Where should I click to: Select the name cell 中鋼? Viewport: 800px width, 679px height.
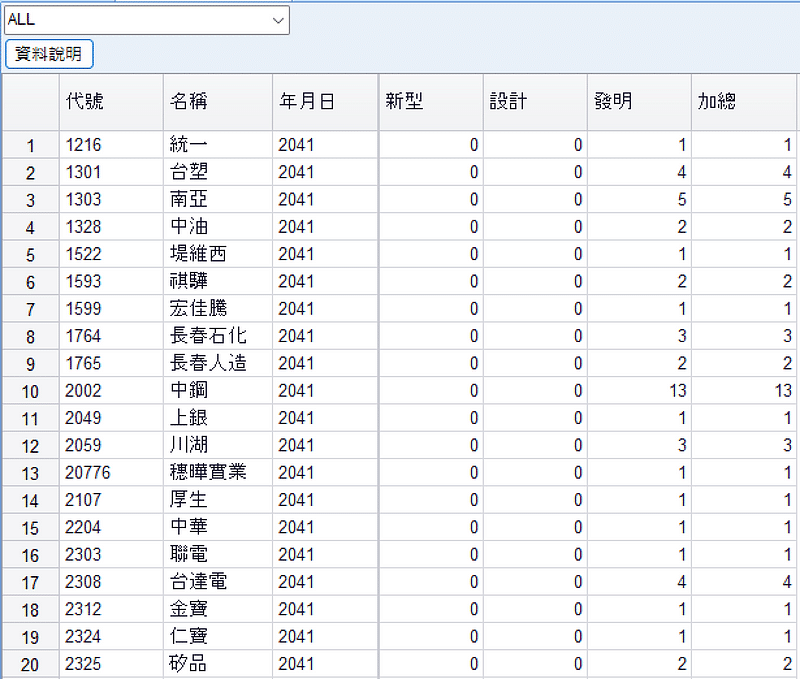pos(218,391)
